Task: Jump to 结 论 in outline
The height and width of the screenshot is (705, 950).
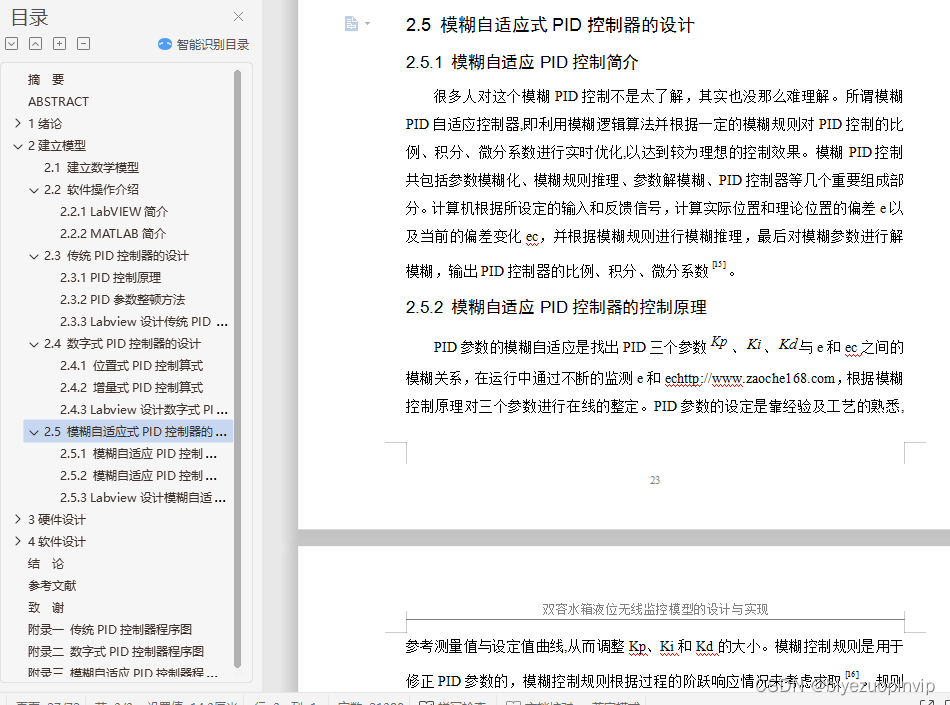Action: tap(46, 563)
